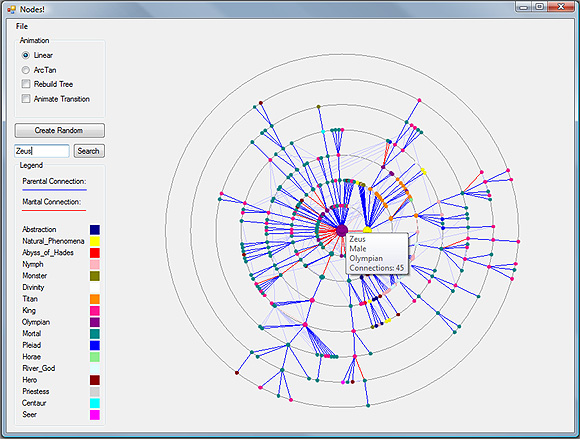This screenshot has width=580, height=439.
Task: Click the Zeus tooltip info box
Action: pyautogui.click(x=377, y=253)
